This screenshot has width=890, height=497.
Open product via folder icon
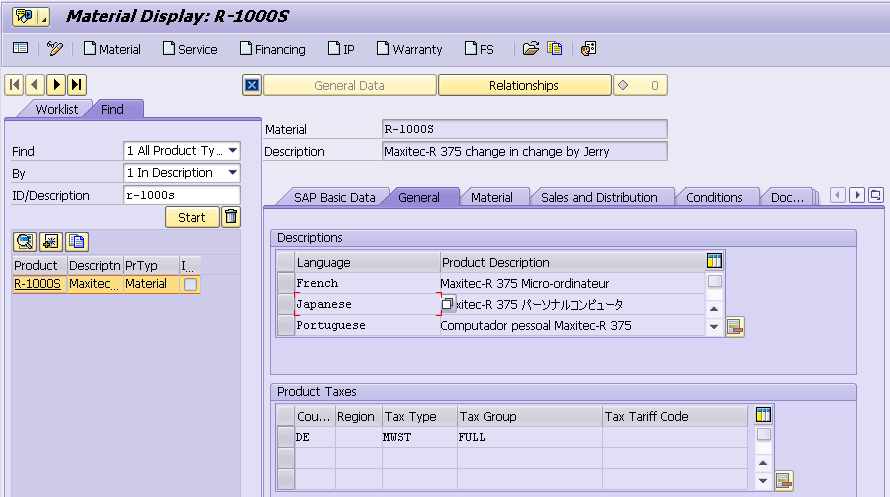(x=531, y=48)
